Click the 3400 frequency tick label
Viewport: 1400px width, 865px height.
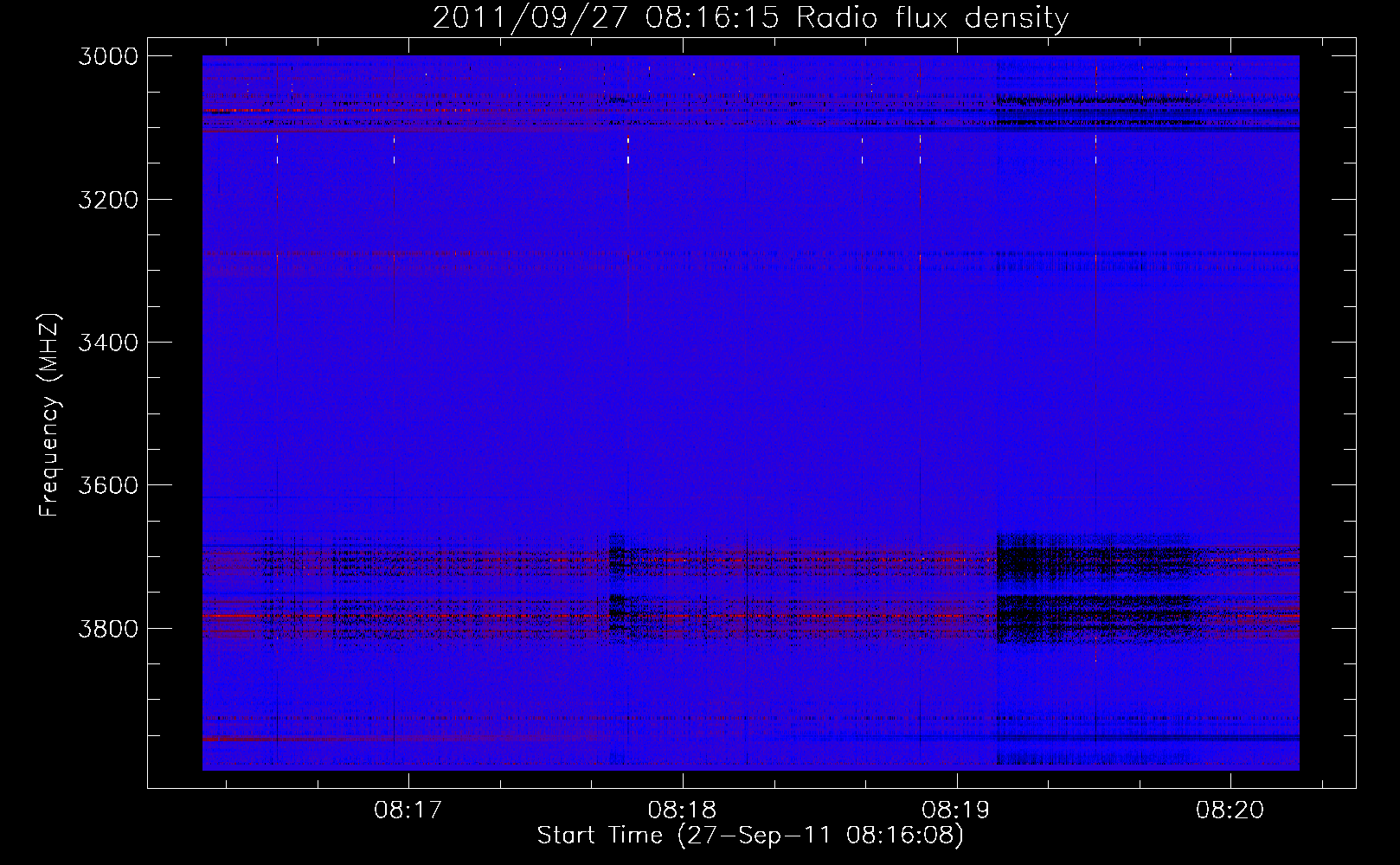coord(108,343)
